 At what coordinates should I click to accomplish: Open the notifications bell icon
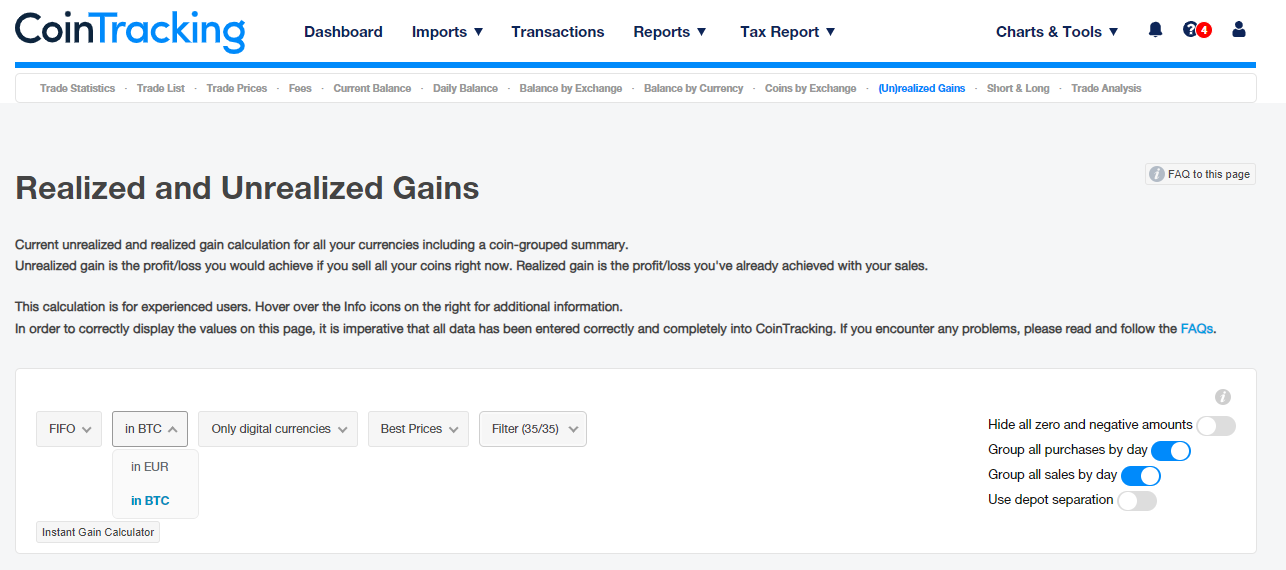(x=1156, y=30)
